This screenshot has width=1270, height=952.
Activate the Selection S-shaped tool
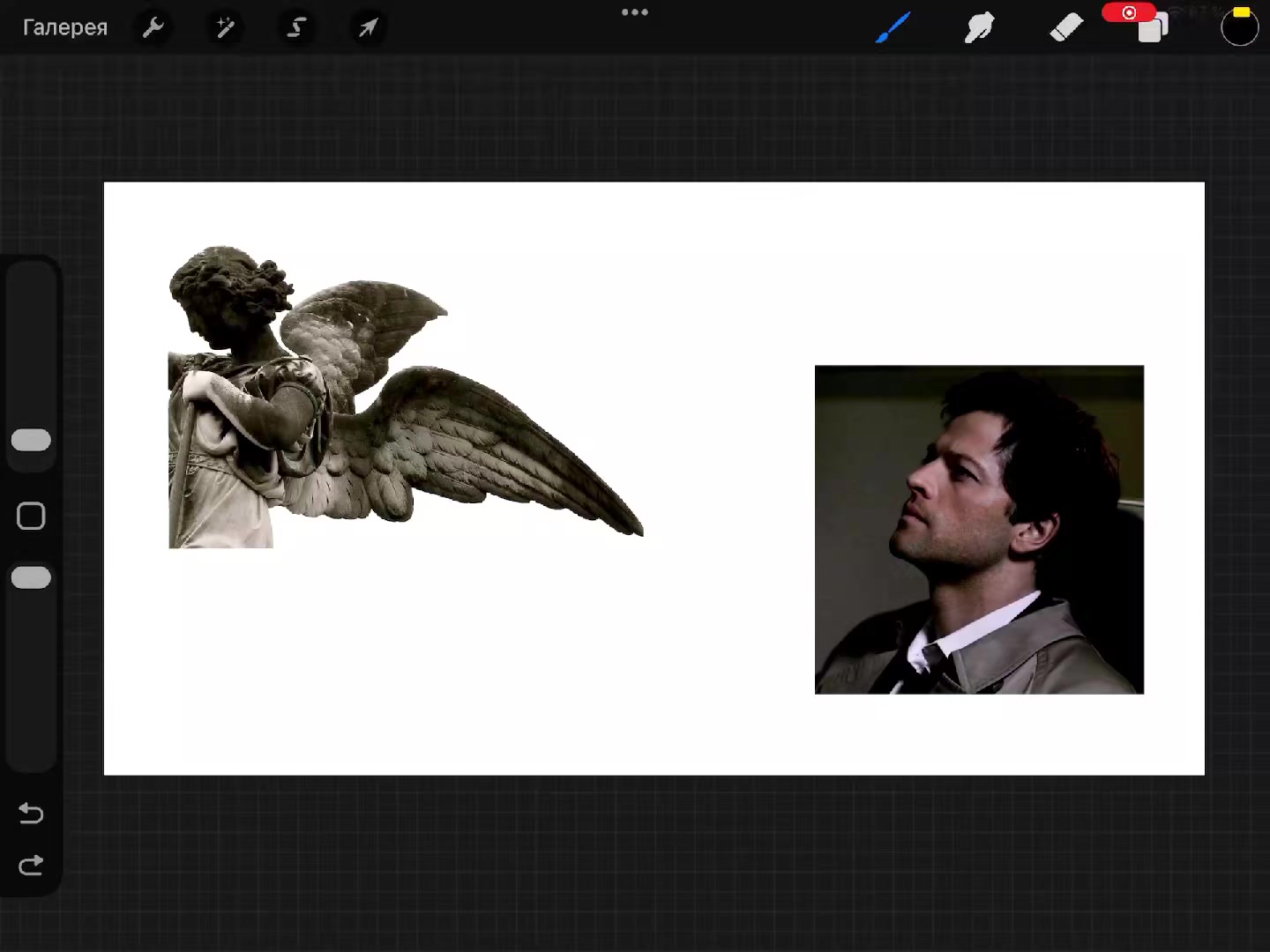point(296,27)
